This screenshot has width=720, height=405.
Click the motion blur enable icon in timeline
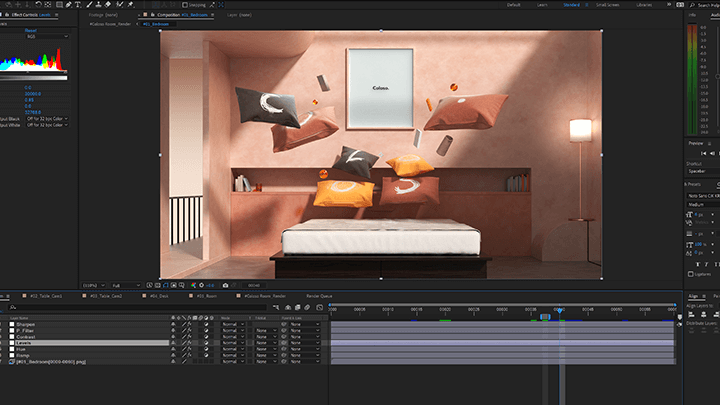pyautogui.click(x=307, y=308)
